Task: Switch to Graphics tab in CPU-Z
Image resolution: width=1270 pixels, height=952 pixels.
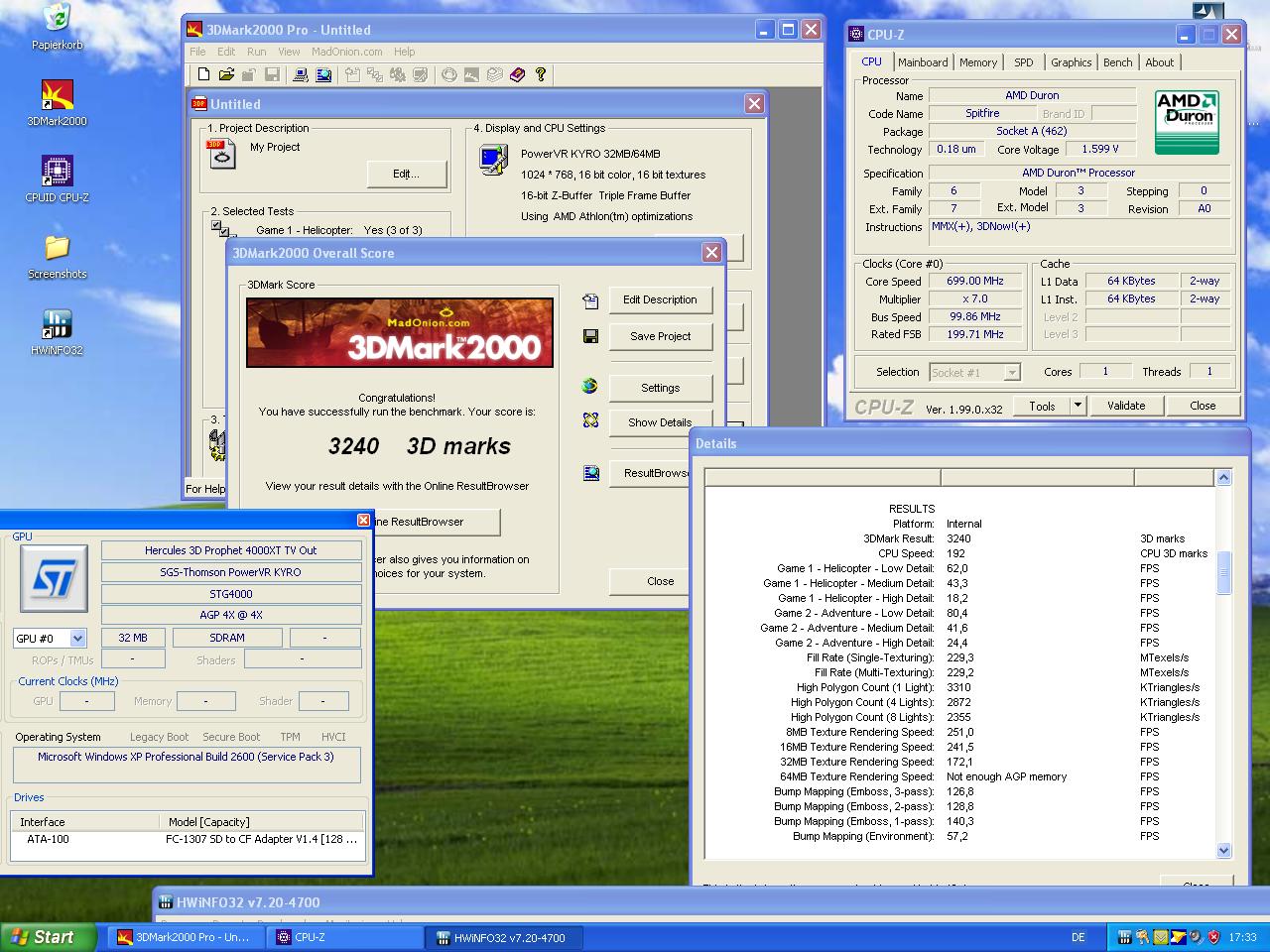Action: pyautogui.click(x=1071, y=62)
